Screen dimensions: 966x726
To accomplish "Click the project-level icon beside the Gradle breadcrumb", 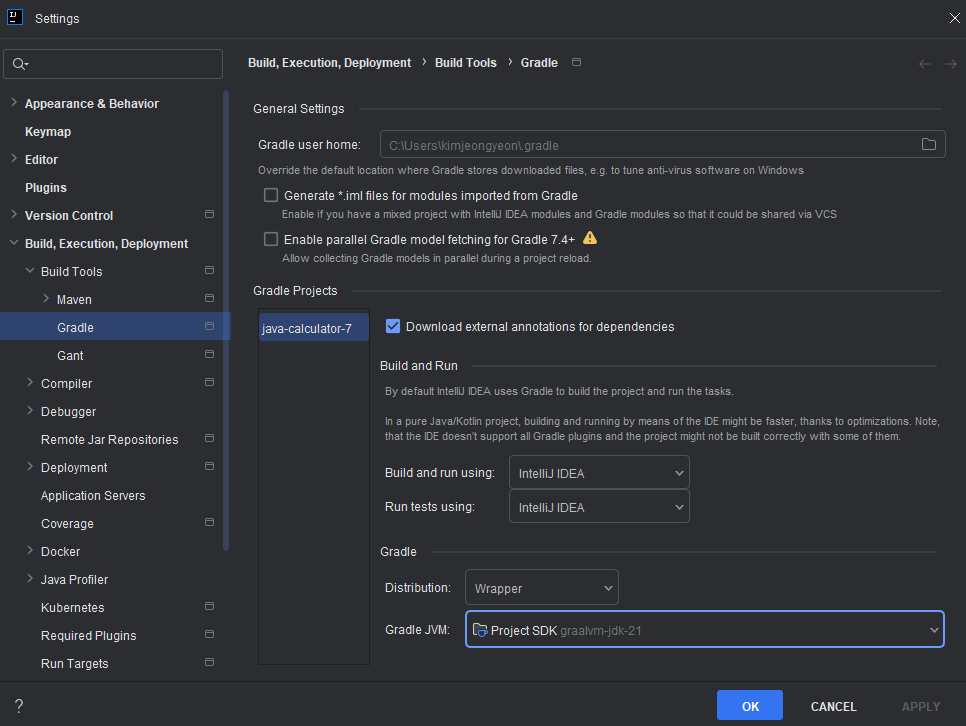I will point(576,62).
